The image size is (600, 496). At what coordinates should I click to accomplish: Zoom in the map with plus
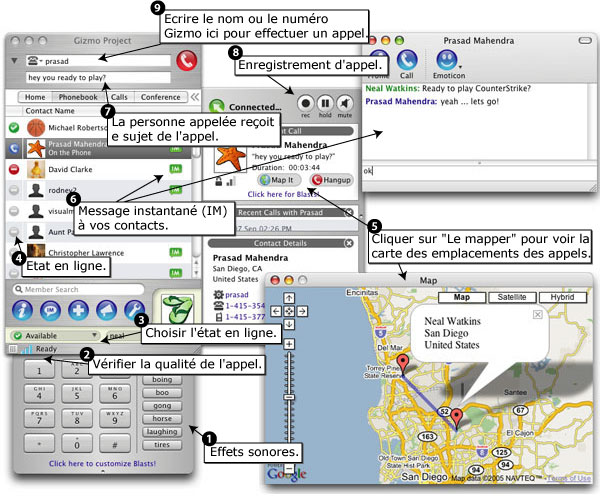[x=289, y=344]
